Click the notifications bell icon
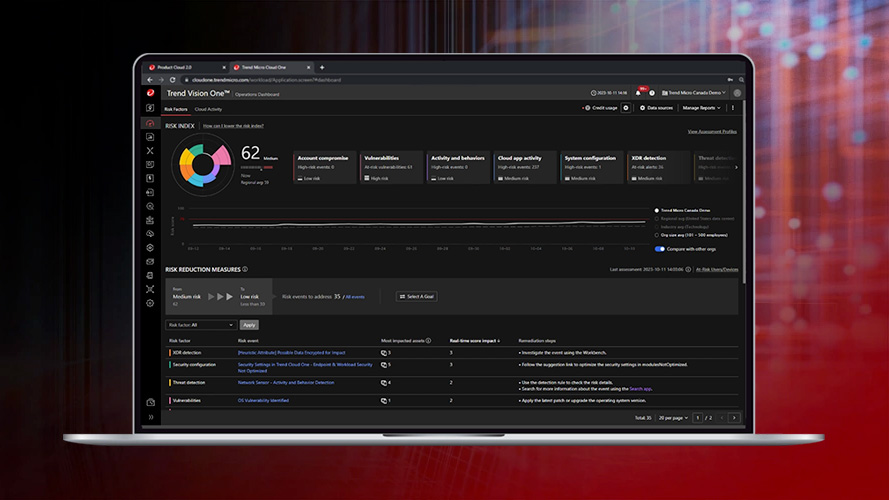Viewport: 889px width, 500px height. [637, 93]
